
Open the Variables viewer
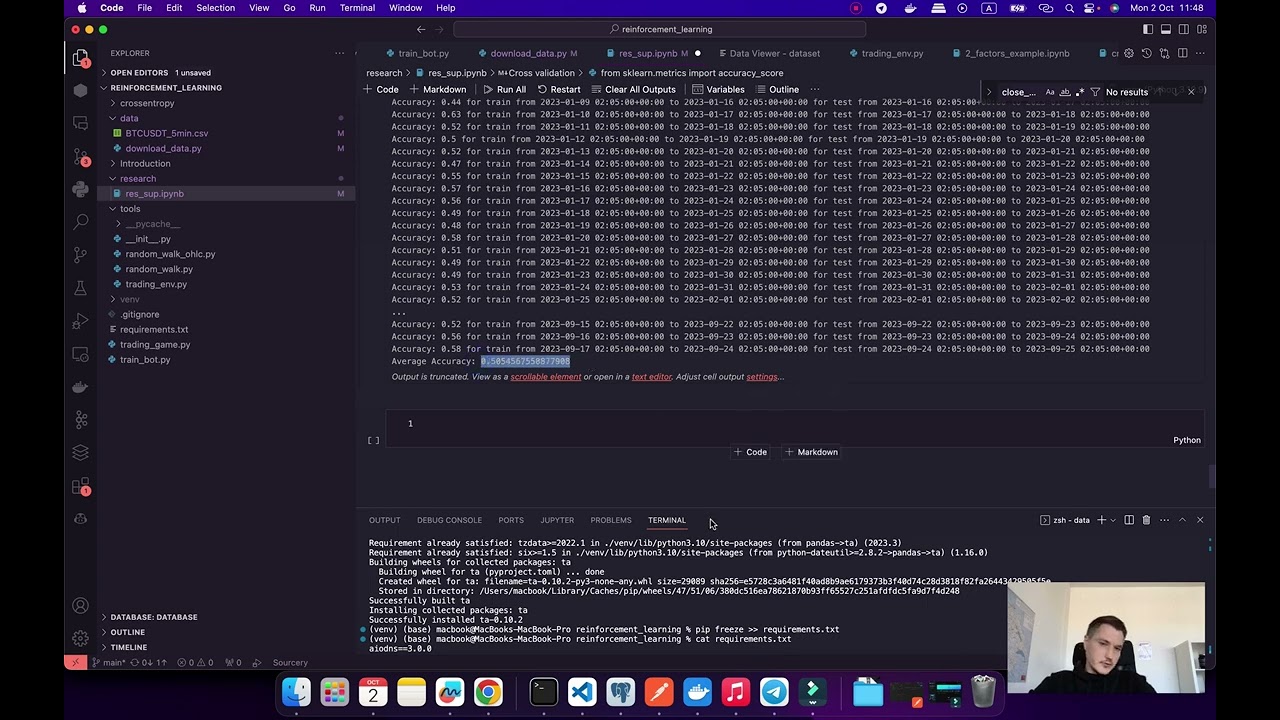click(718, 90)
